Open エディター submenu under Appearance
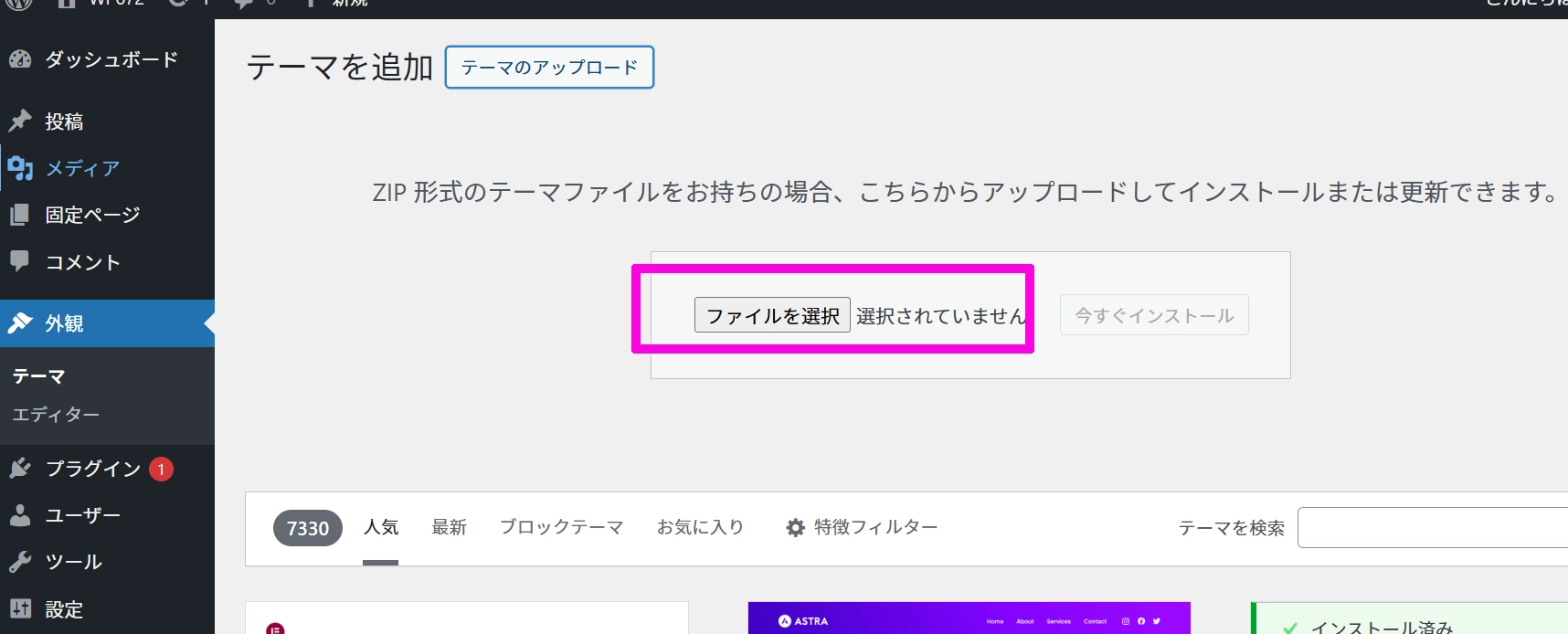The width and height of the screenshot is (1568, 634). tap(56, 415)
